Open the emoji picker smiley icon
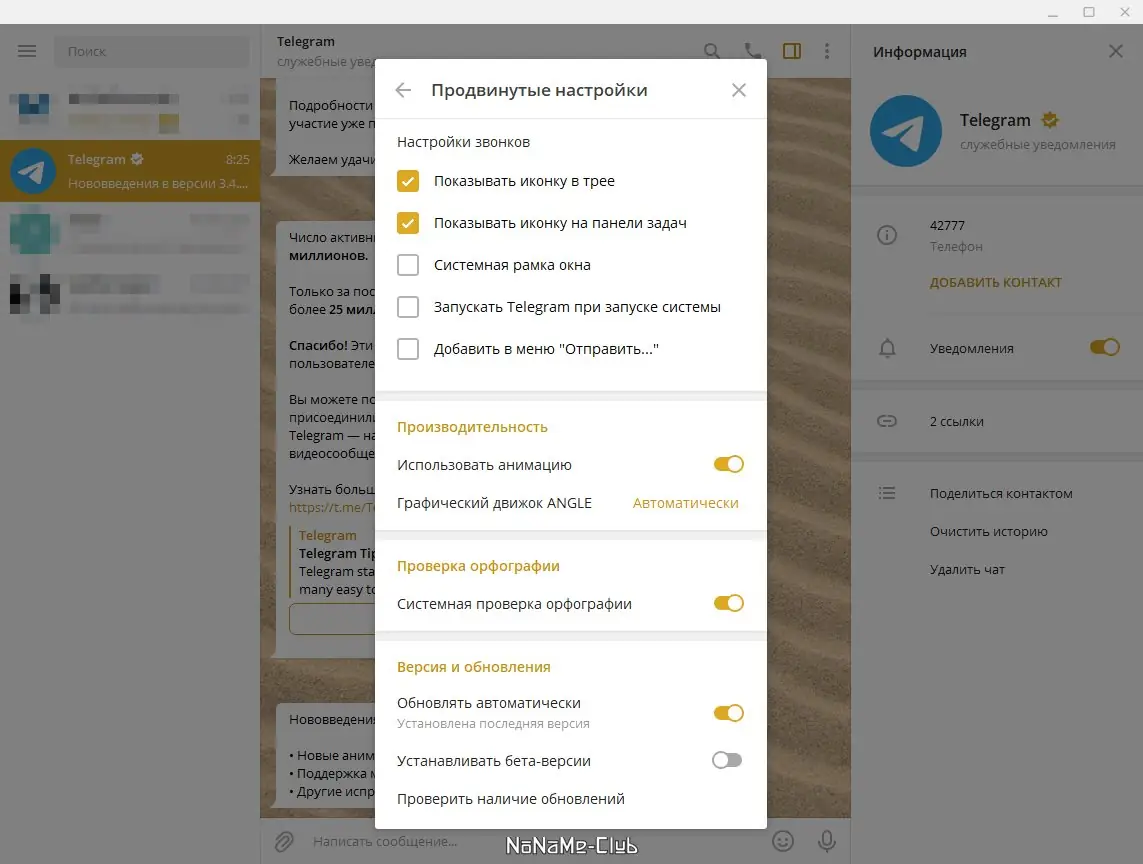Screen dimensions: 1143x864 (x=783, y=841)
